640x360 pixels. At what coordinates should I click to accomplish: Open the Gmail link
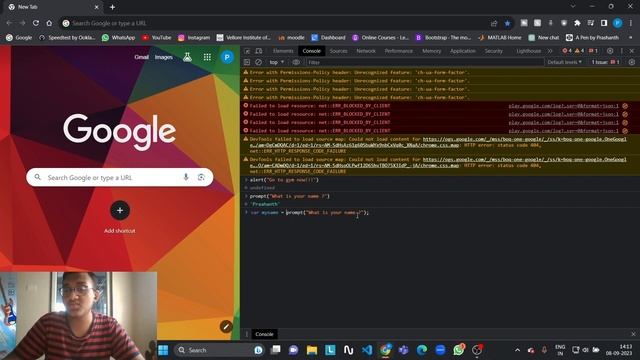142,57
